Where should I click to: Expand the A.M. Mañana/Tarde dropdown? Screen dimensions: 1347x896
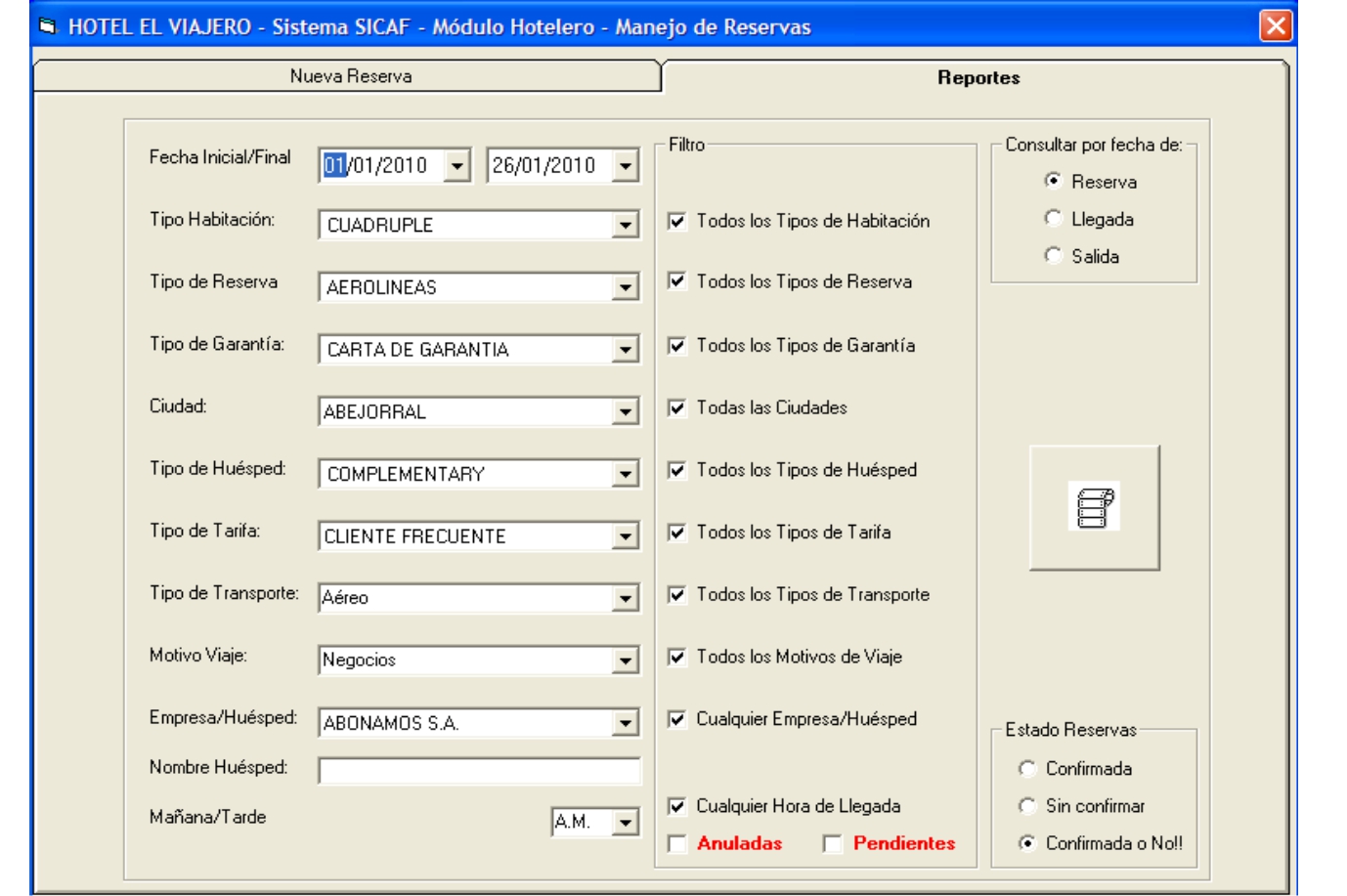[626, 823]
